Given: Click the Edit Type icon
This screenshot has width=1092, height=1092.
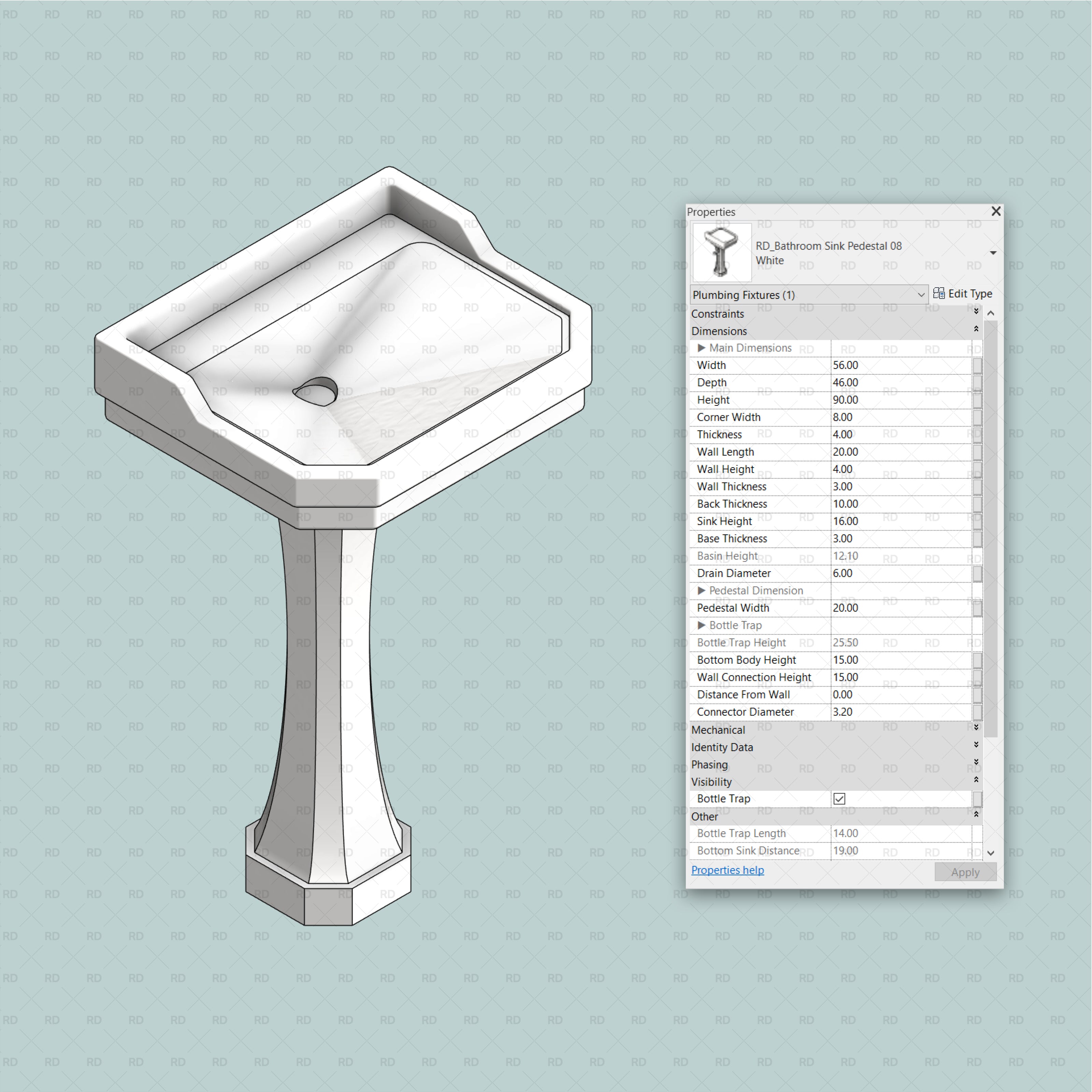Looking at the screenshot, I should tap(939, 294).
